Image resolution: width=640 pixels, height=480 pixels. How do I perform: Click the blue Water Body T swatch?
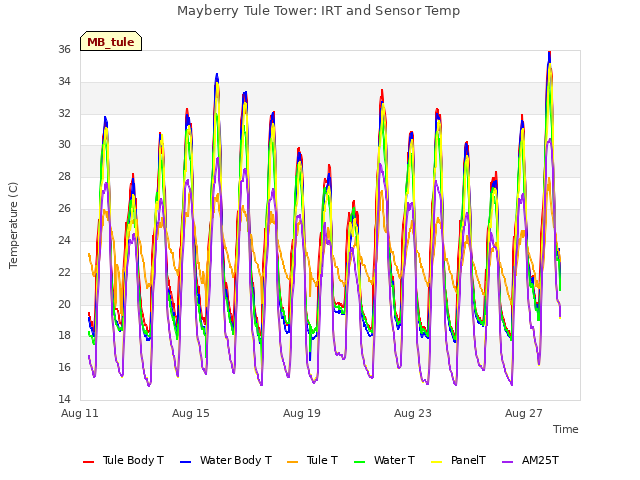click(x=185, y=462)
